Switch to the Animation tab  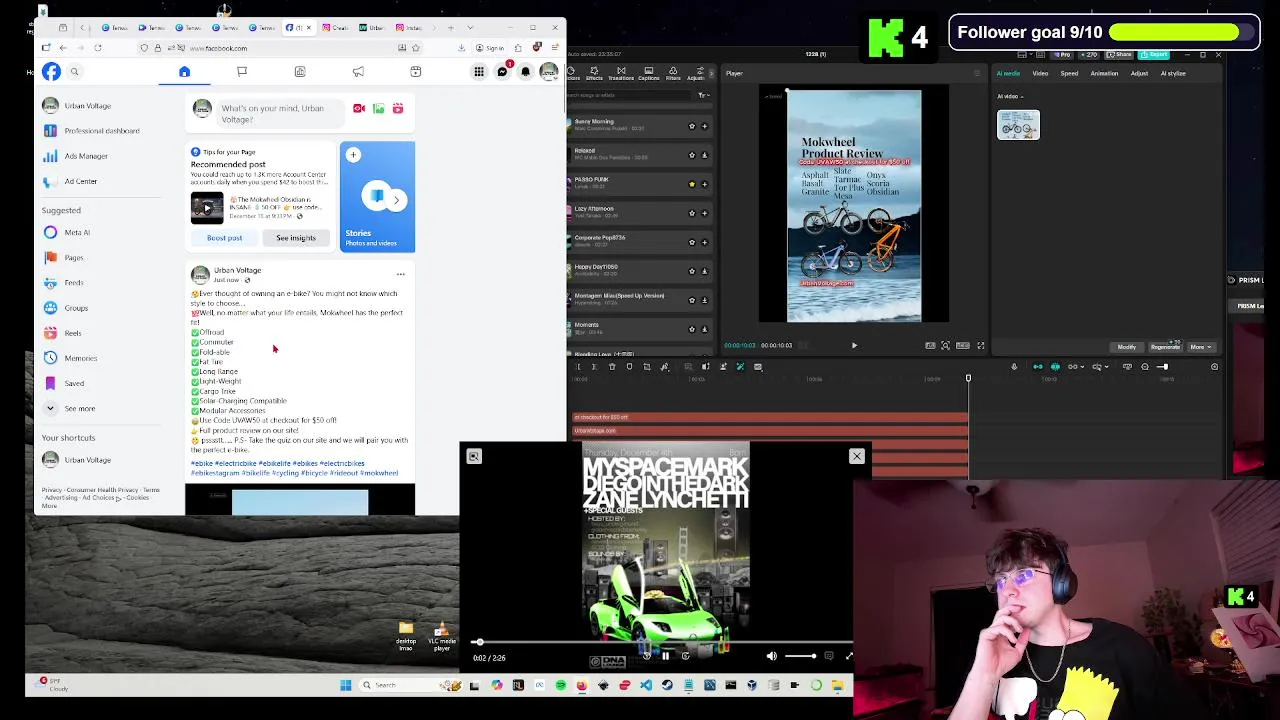tap(1104, 73)
